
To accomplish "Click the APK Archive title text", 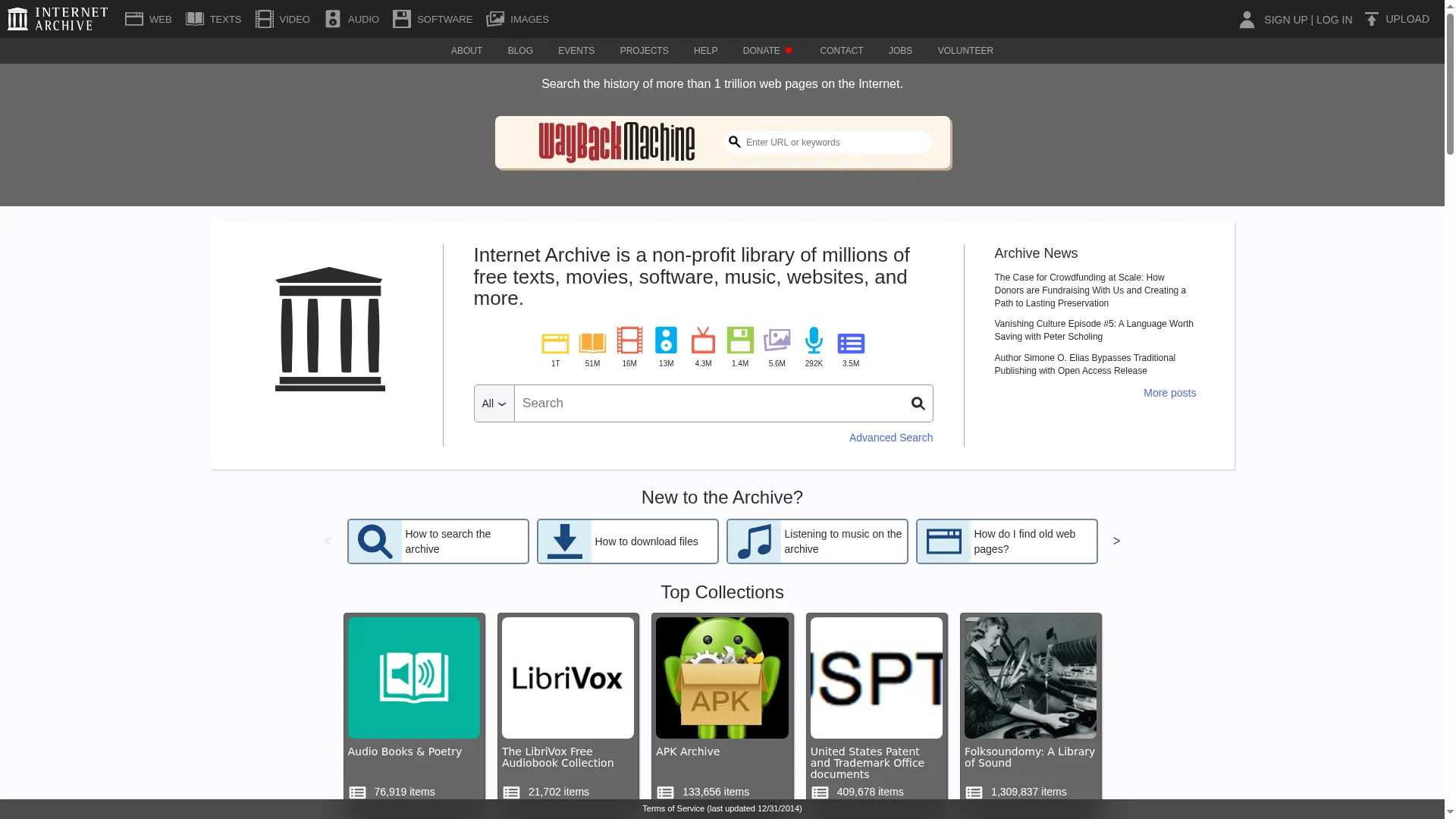I will [688, 752].
